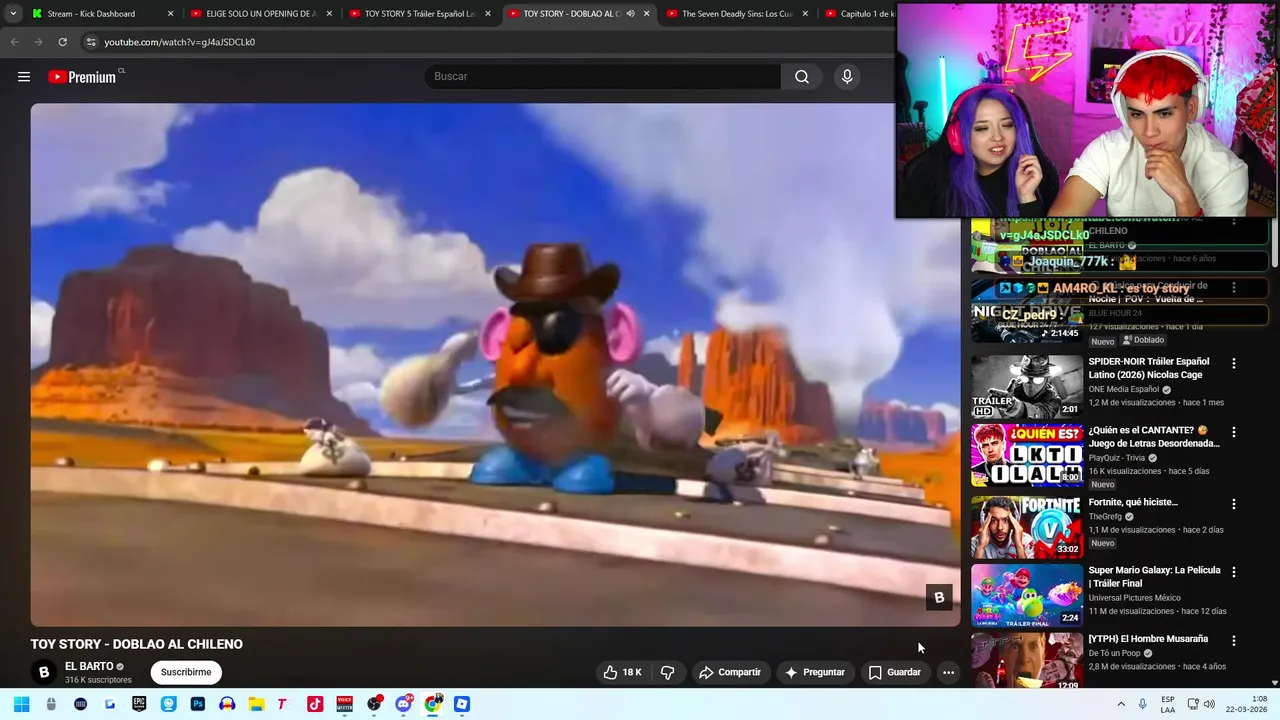Open ESP LAA language selector
This screenshot has height=720, width=1280.
click(1168, 704)
